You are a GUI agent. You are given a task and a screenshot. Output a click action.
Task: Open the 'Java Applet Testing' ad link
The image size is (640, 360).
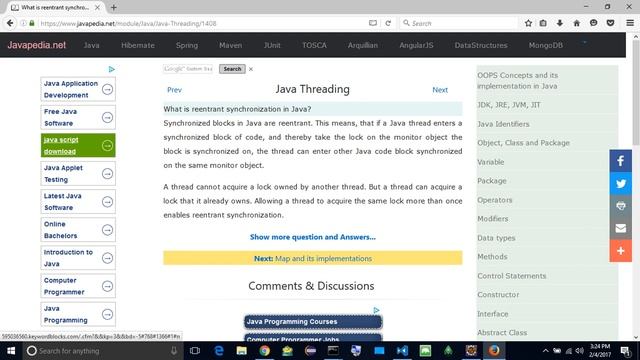point(78,173)
